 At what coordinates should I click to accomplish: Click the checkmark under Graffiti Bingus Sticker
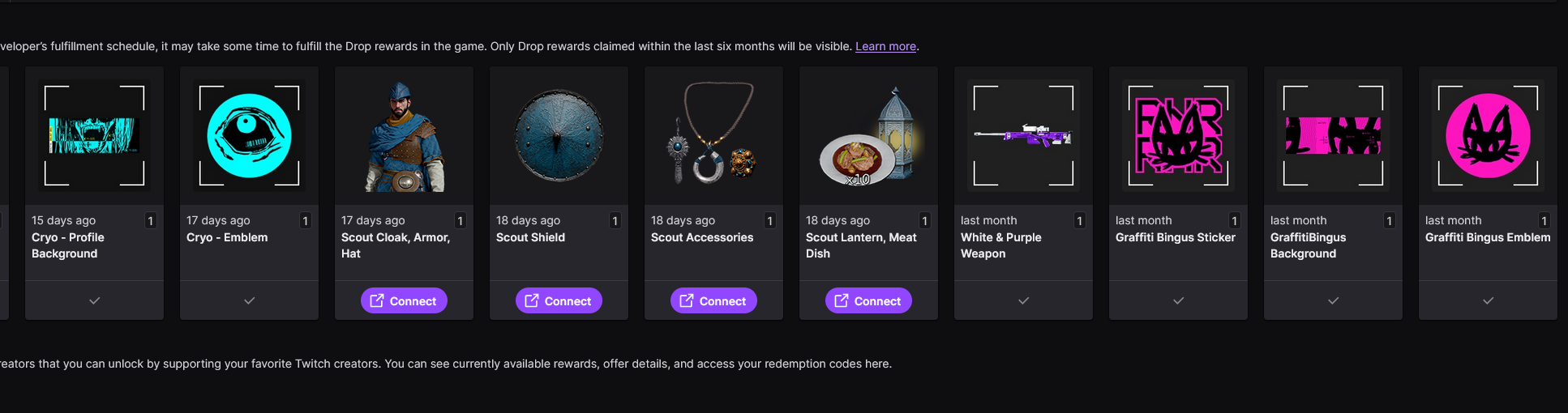[x=1179, y=300]
